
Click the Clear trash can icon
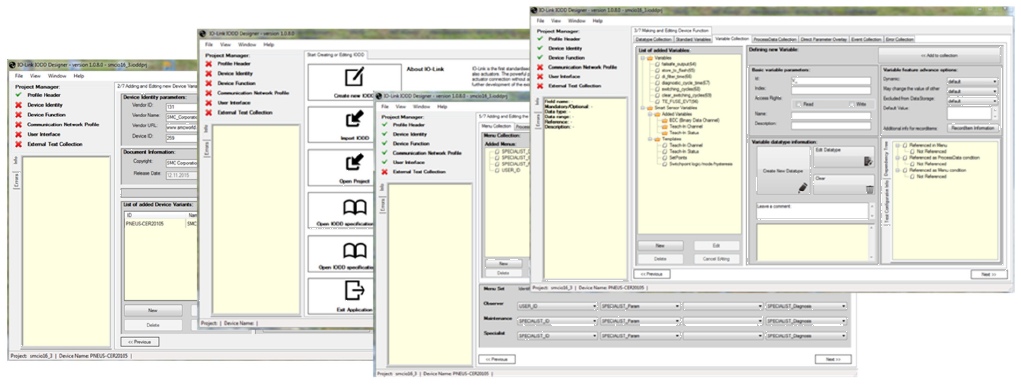pyautogui.click(x=869, y=189)
